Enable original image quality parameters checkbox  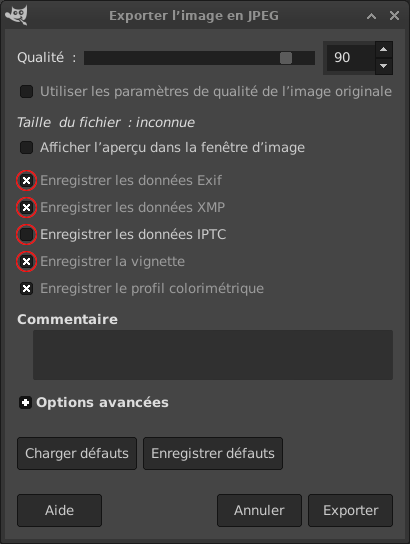pos(26,92)
